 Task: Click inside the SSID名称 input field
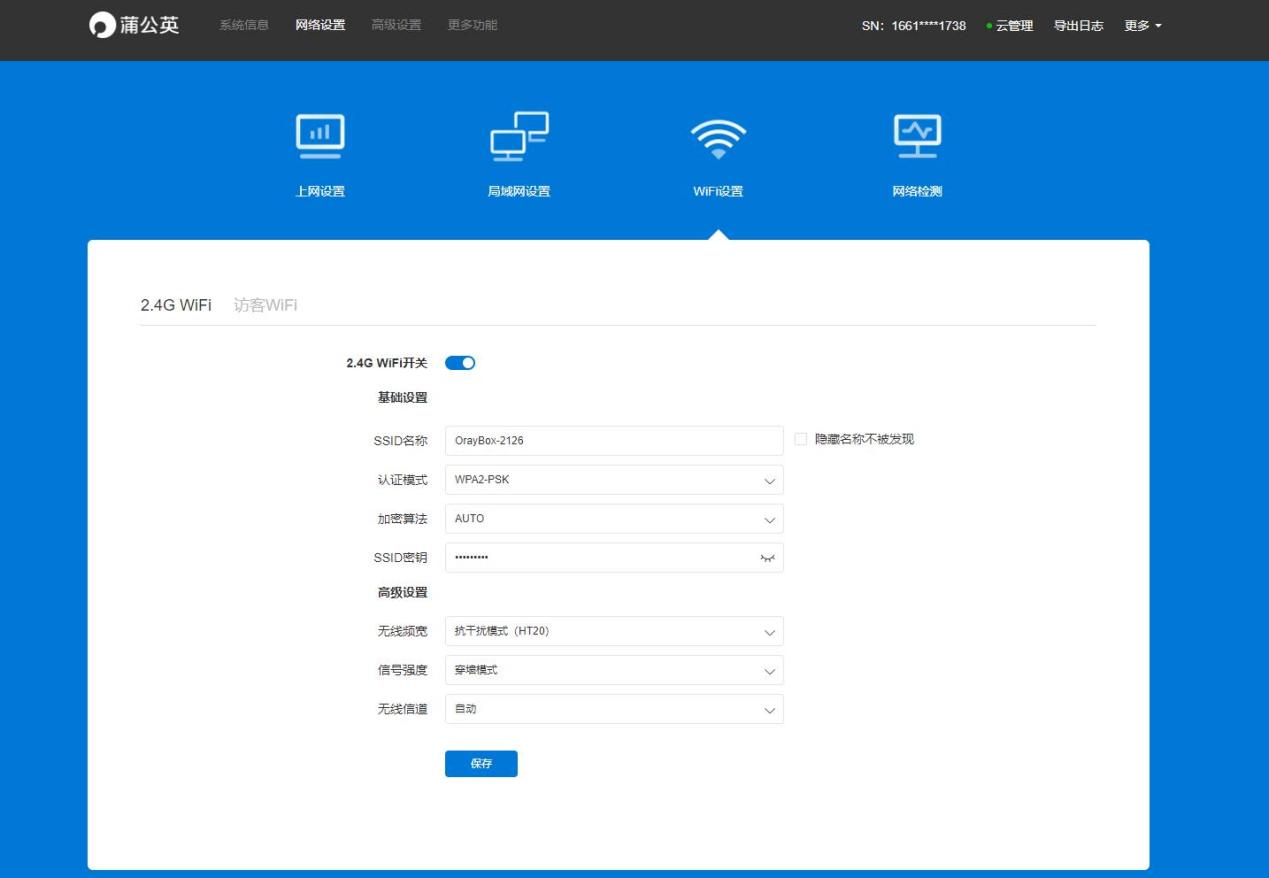614,440
